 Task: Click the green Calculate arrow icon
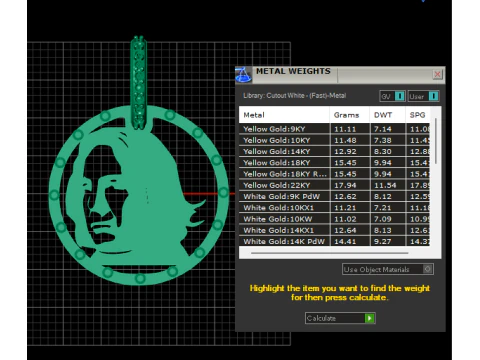tap(369, 318)
